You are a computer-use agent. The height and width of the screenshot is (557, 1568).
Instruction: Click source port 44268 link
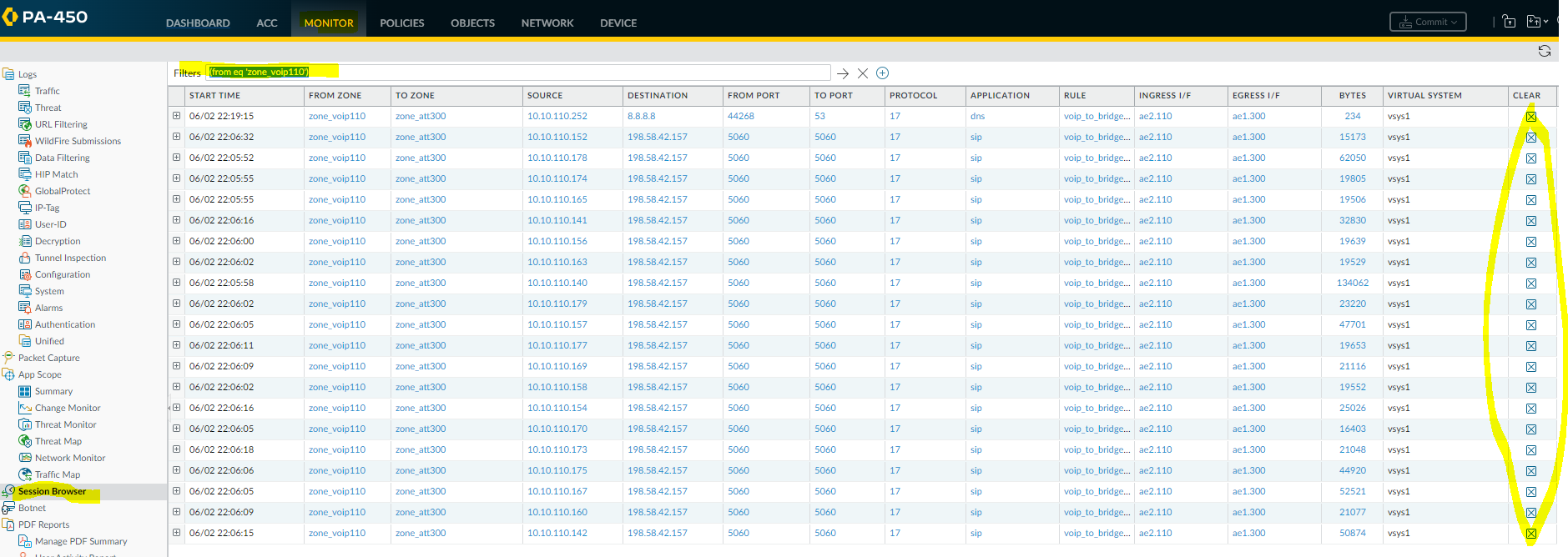coord(741,116)
